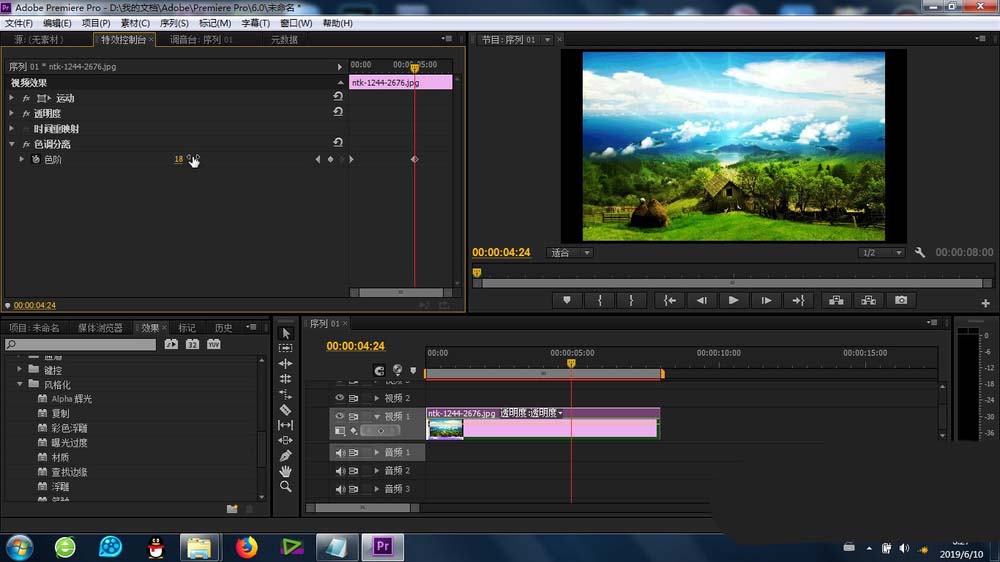Toggle the 色调分离 fx switch
Screen dimensions: 1000x562
coord(26,144)
